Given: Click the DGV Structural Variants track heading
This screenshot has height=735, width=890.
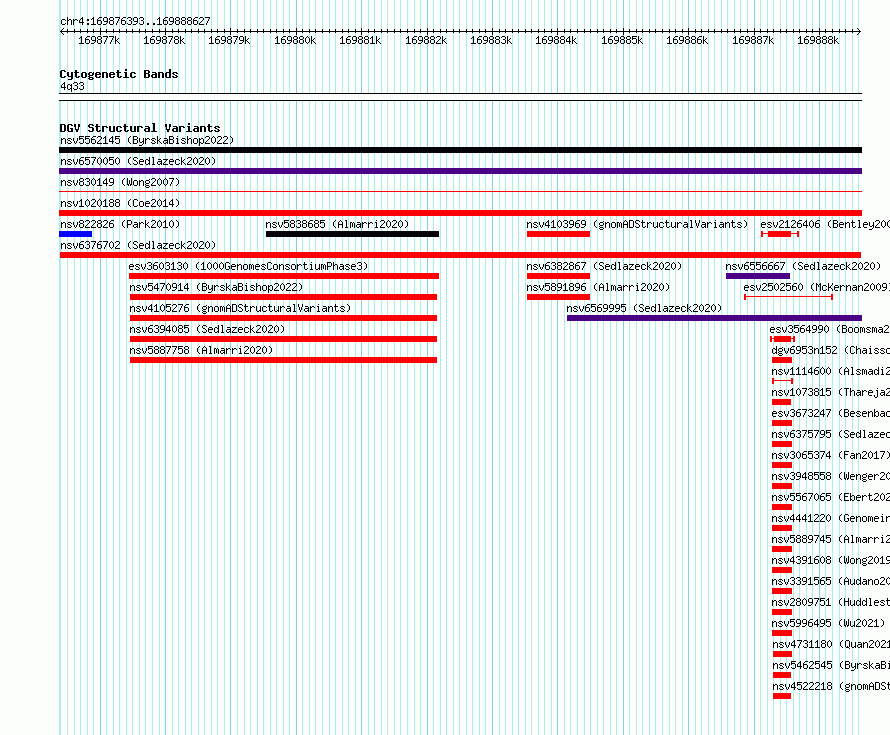Looking at the screenshot, I should [x=140, y=128].
